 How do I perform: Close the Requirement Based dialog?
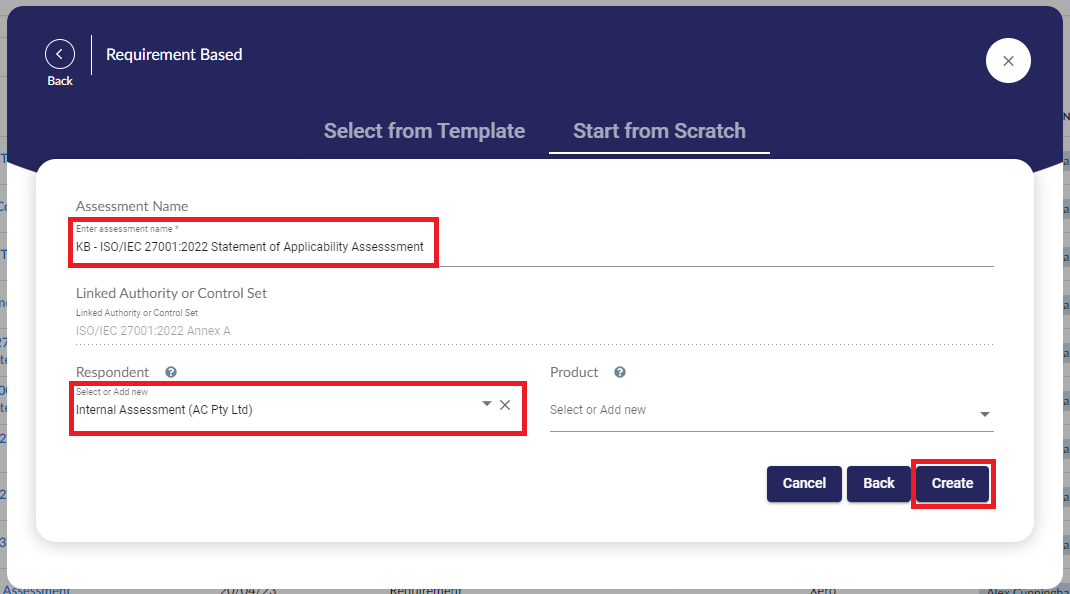click(x=1008, y=61)
